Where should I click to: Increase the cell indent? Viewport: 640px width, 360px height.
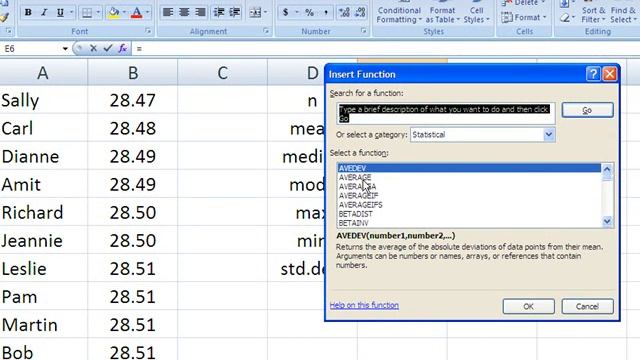235,13
